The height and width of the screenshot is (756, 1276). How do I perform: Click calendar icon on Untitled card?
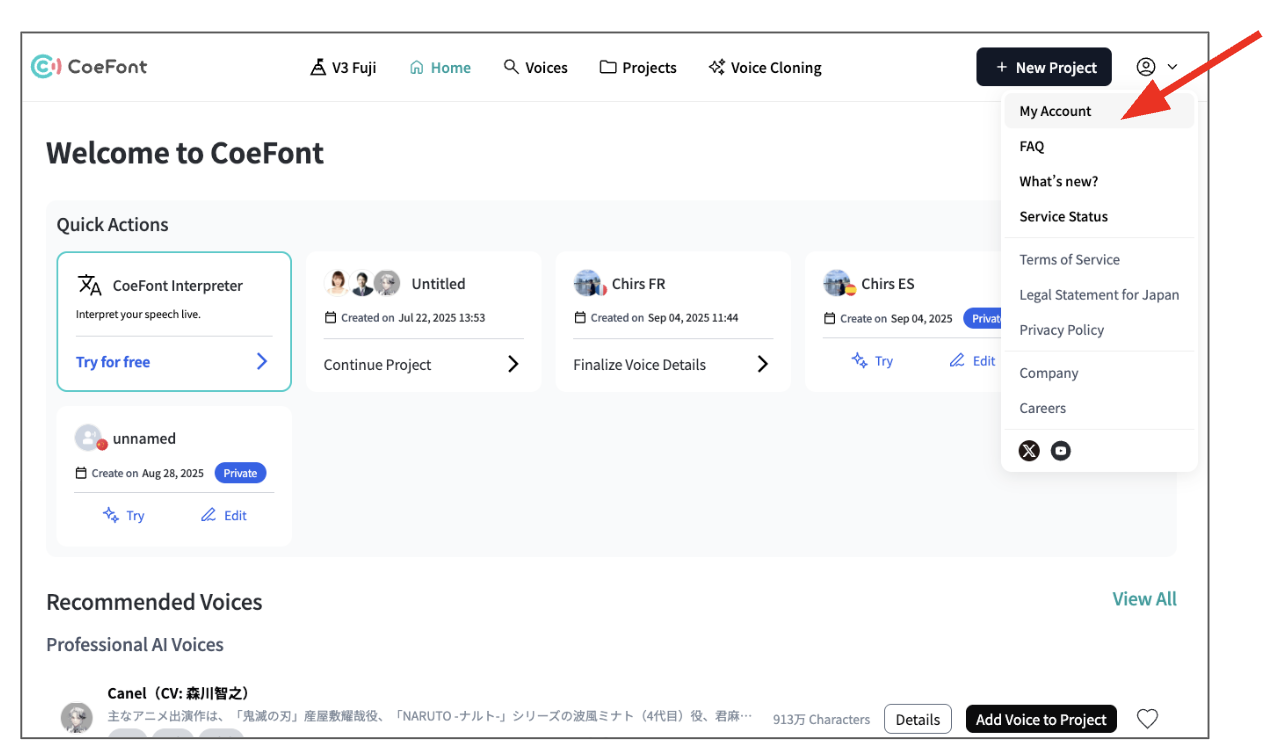point(331,318)
